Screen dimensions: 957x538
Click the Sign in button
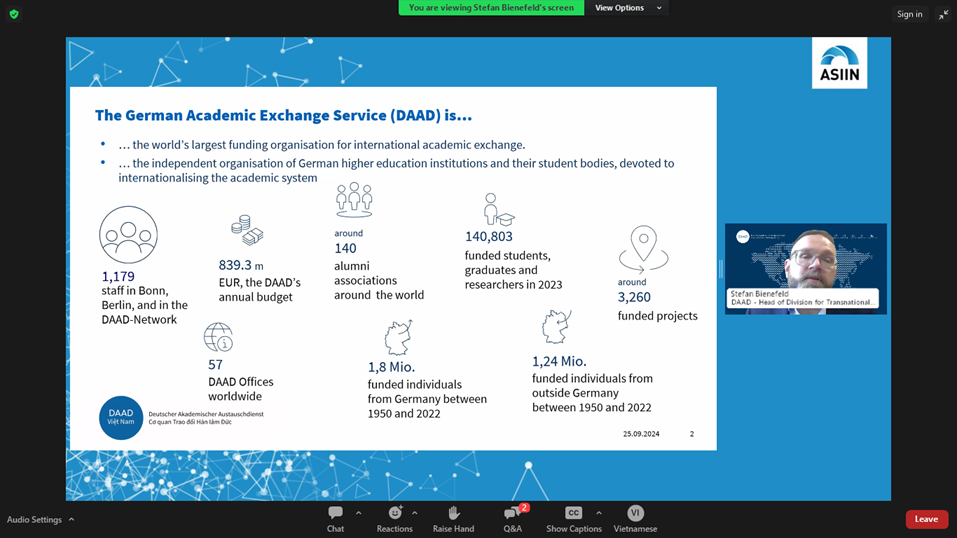(x=909, y=14)
